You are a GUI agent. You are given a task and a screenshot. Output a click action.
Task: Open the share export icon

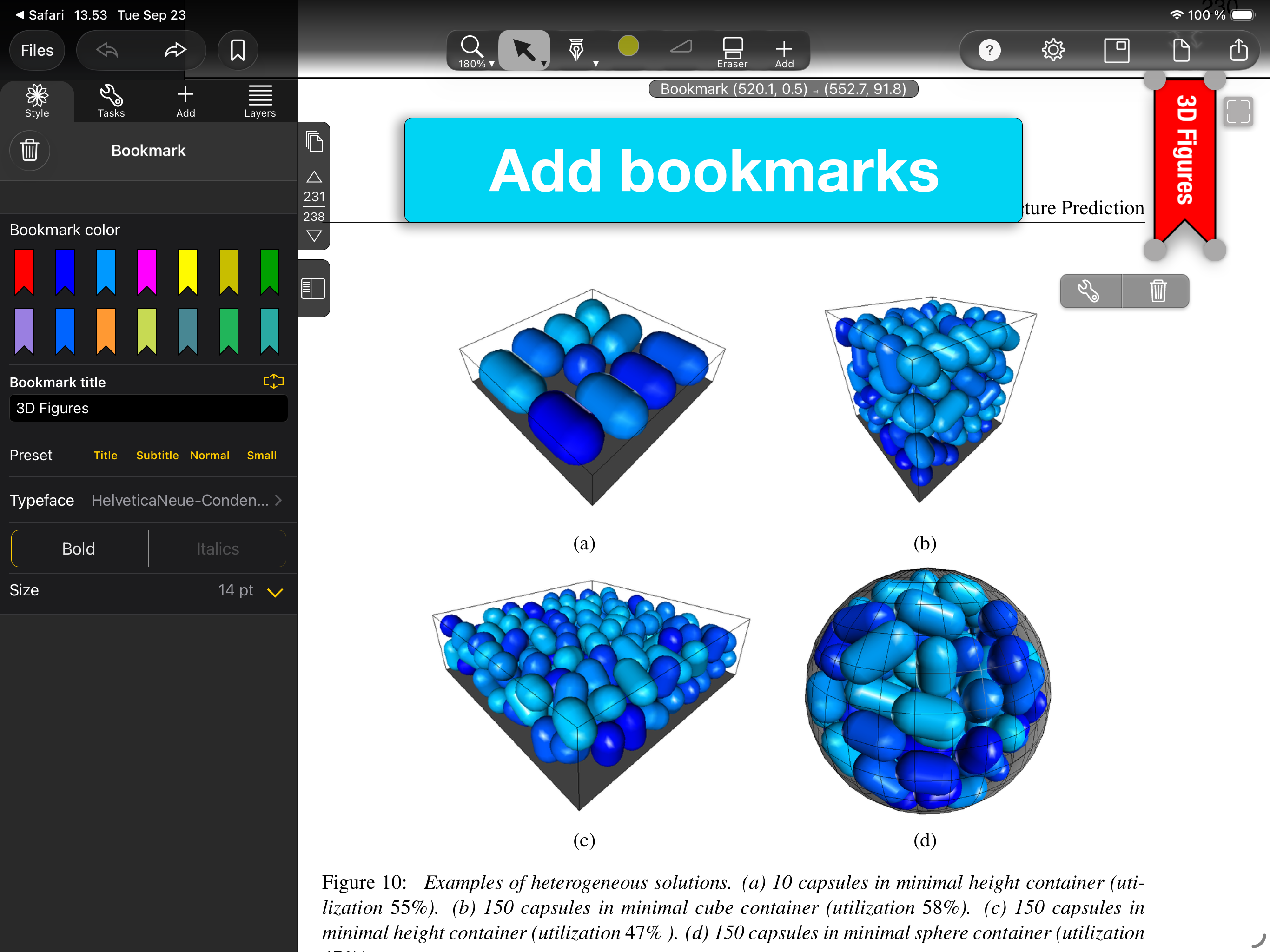click(x=1238, y=51)
